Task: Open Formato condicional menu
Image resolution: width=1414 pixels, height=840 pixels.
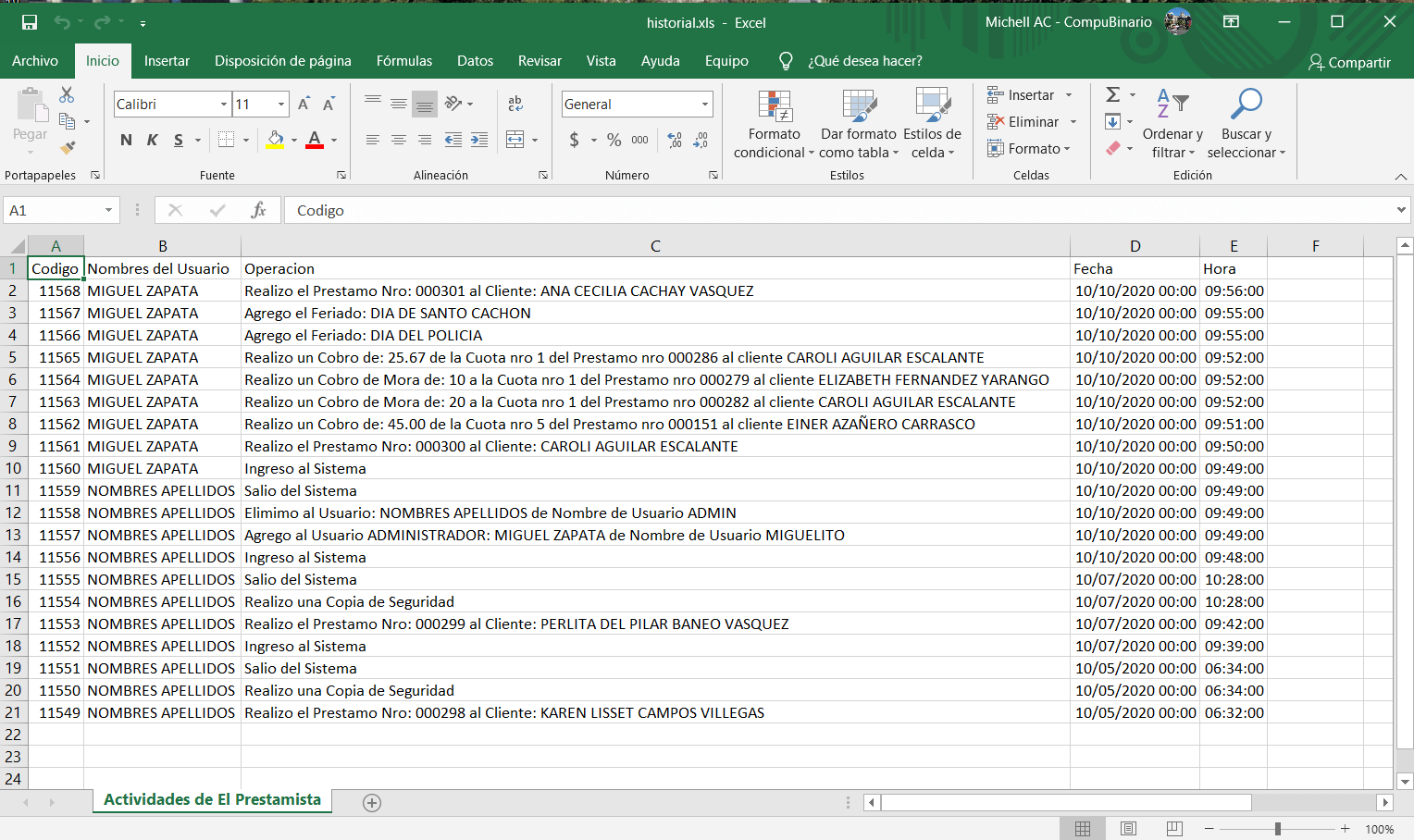Action: tap(774, 126)
